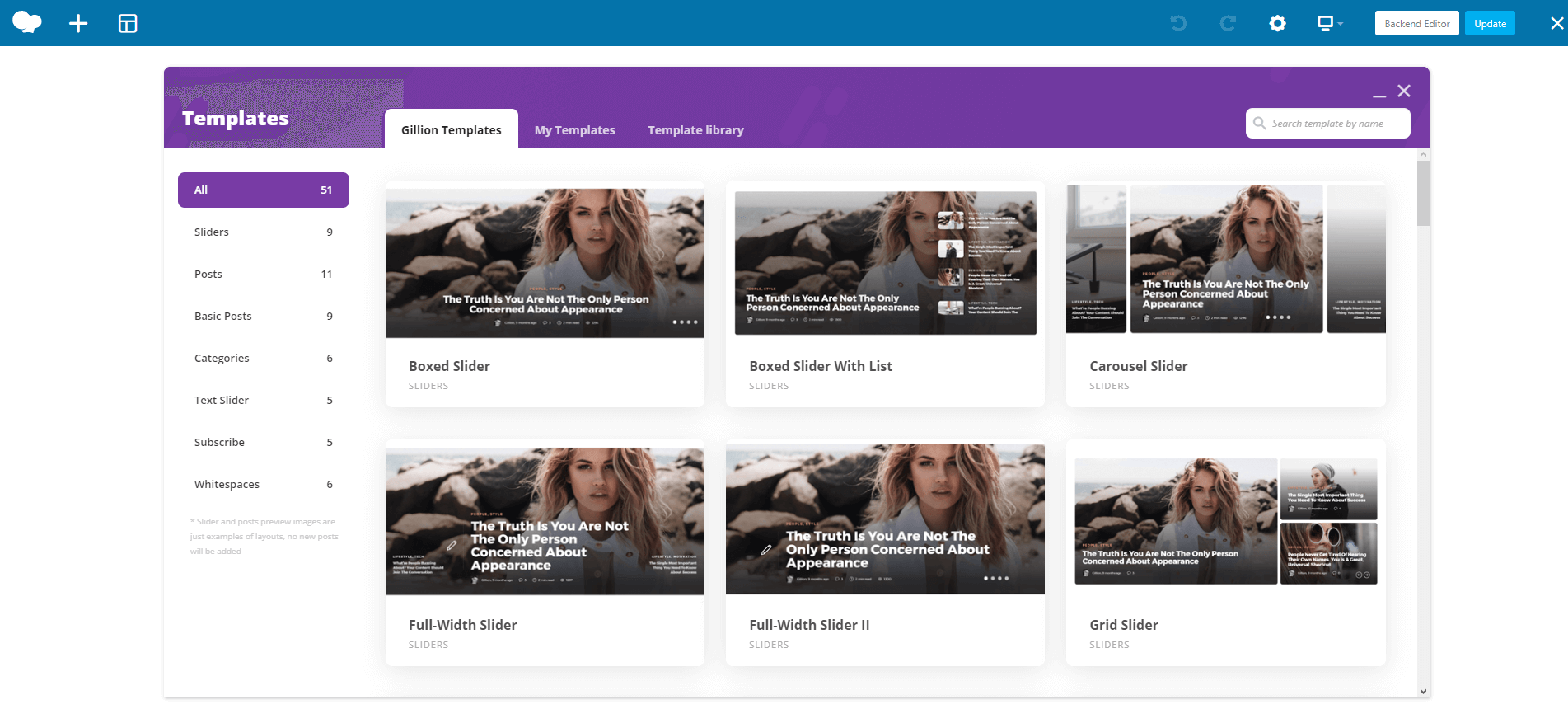Choose the Carousel Slider template thumbnail
Screen dimensions: 1568x709
click(1226, 259)
